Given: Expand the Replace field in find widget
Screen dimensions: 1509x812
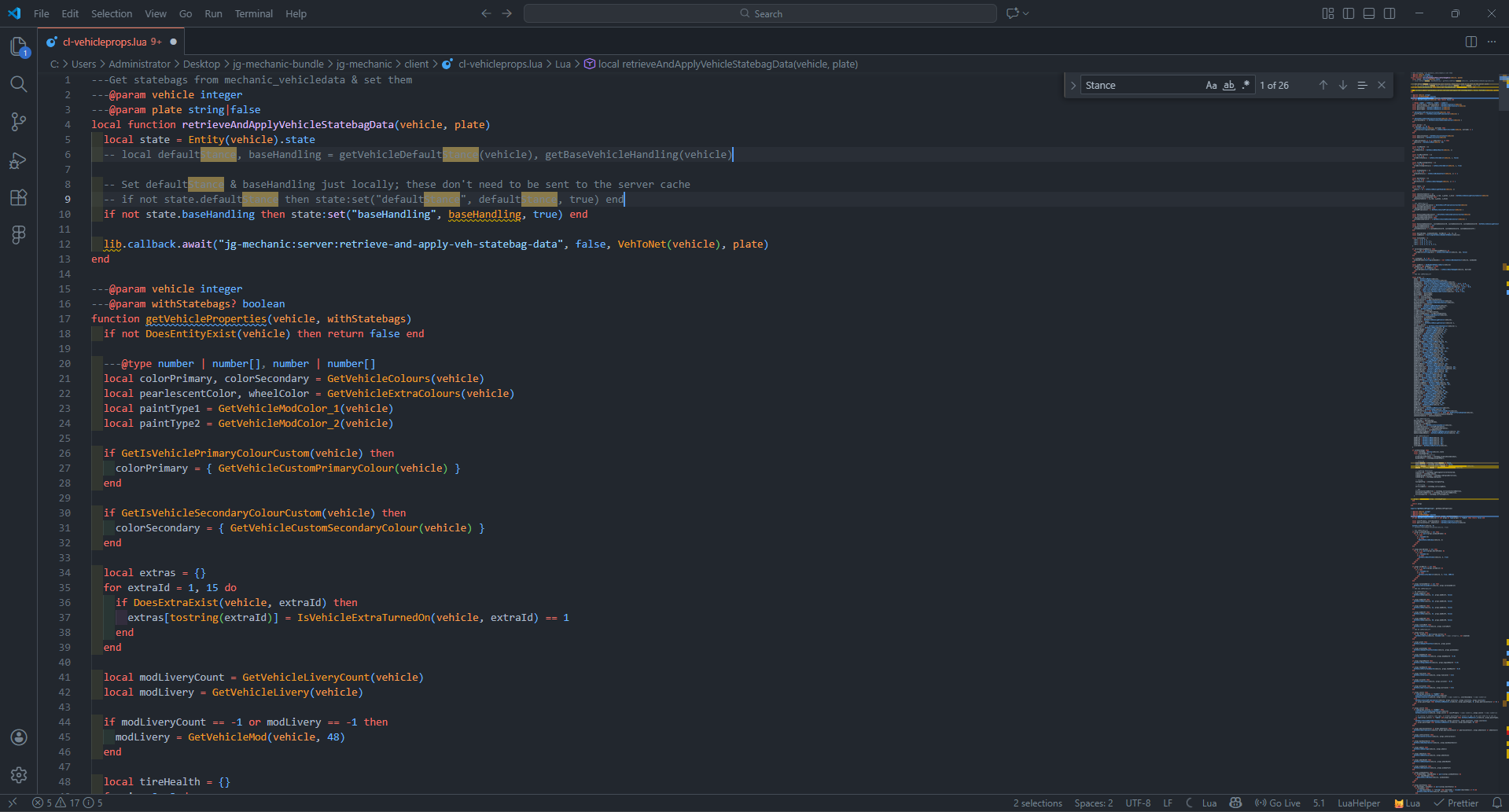Looking at the screenshot, I should pos(1073,85).
